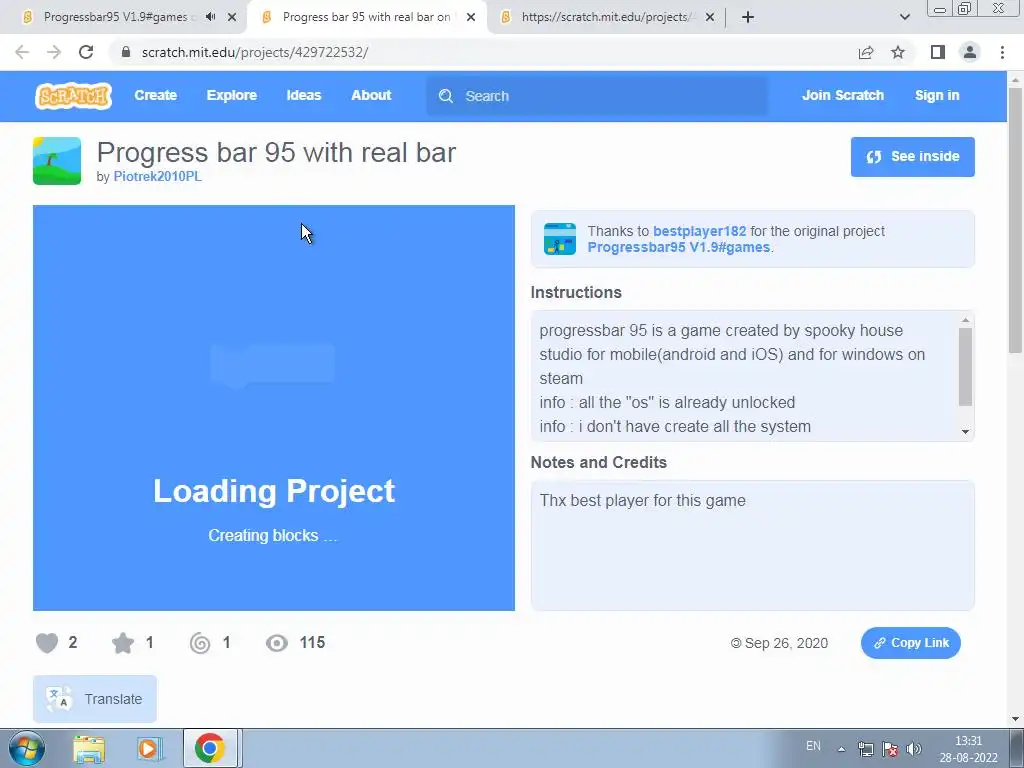Screen dimensions: 1024x768
Task: Close the third browser tab
Action: pyautogui.click(x=710, y=18)
